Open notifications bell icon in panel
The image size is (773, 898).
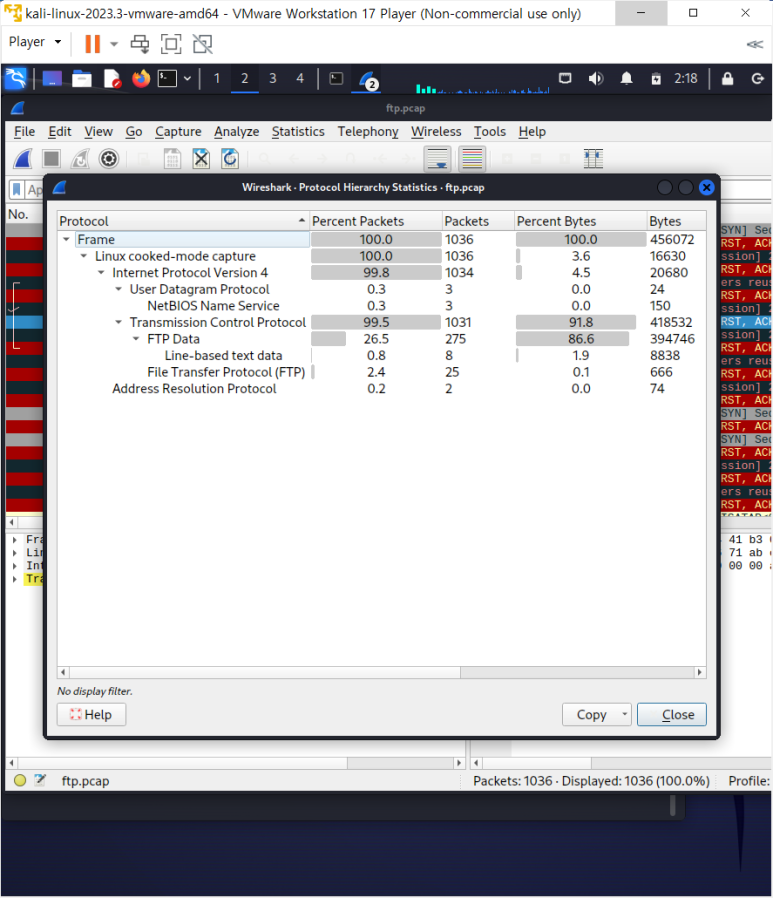(x=626, y=78)
